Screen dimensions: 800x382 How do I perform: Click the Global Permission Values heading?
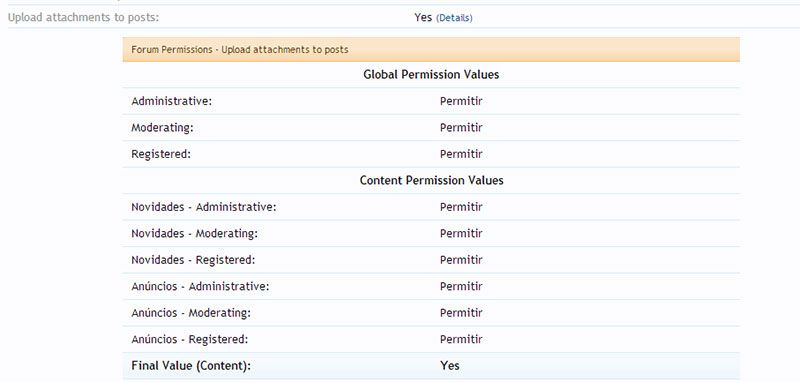pyautogui.click(x=431, y=74)
